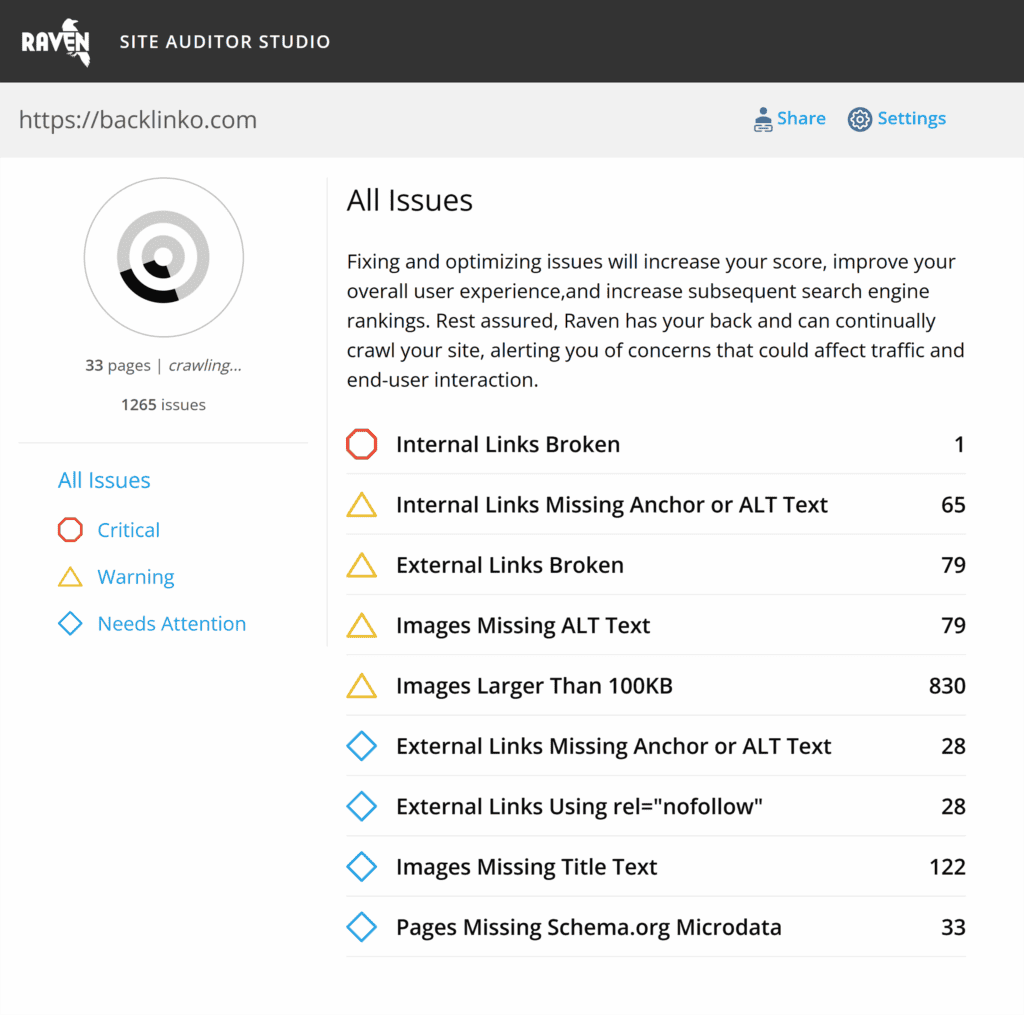Click the Share link text
Image resolution: width=1024 pixels, height=1015 pixels.
click(801, 118)
